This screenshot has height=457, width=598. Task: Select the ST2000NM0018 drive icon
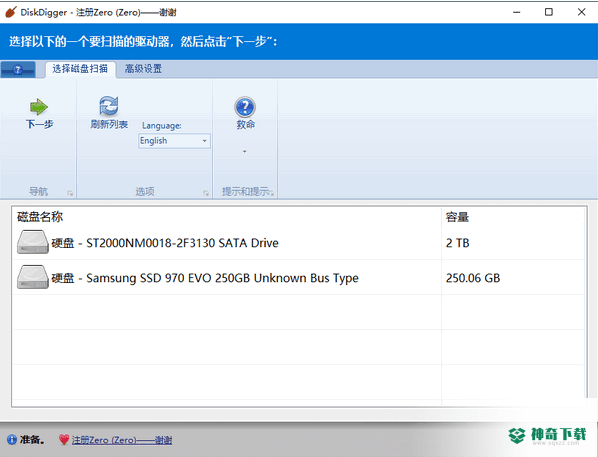(32, 242)
